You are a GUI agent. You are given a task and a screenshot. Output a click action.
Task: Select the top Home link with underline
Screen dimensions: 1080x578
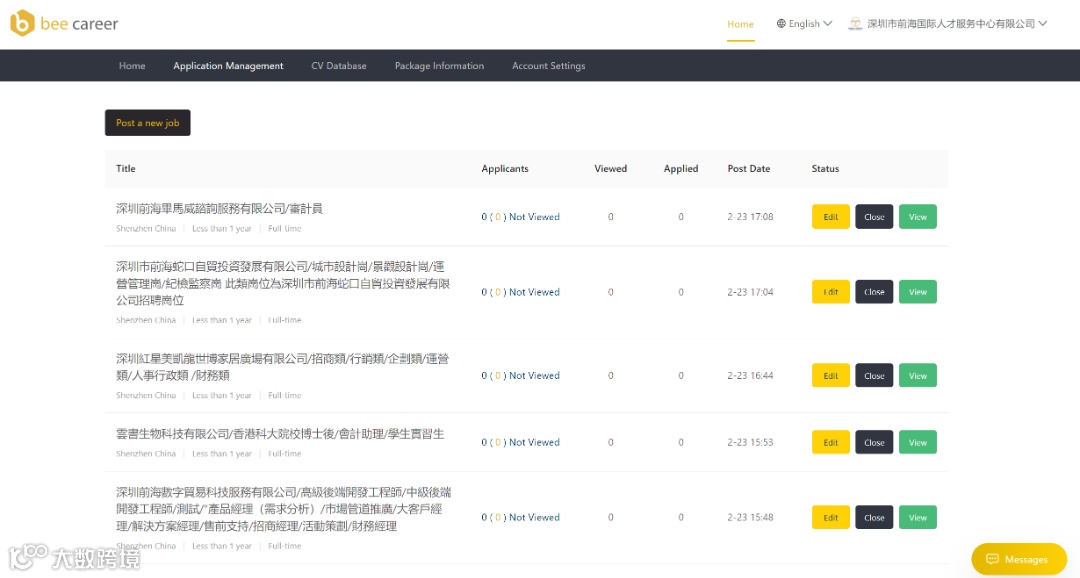click(x=740, y=24)
